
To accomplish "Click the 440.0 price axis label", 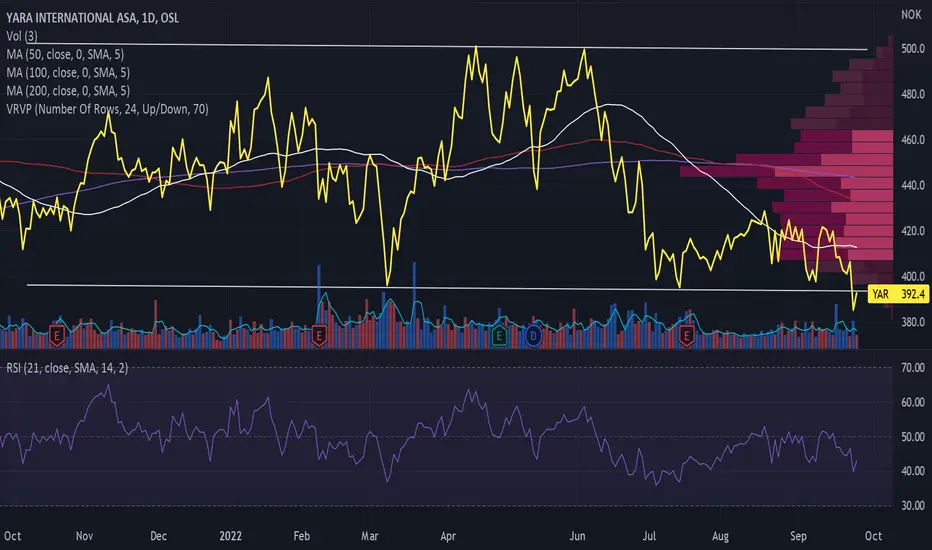I will 913,186.
